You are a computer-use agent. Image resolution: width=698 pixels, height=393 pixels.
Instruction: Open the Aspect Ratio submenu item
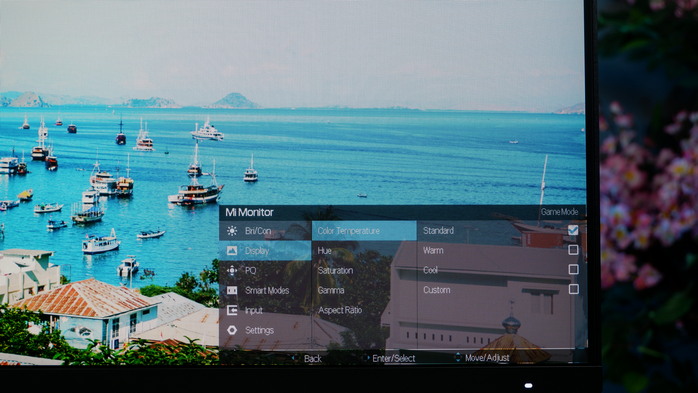(364, 310)
